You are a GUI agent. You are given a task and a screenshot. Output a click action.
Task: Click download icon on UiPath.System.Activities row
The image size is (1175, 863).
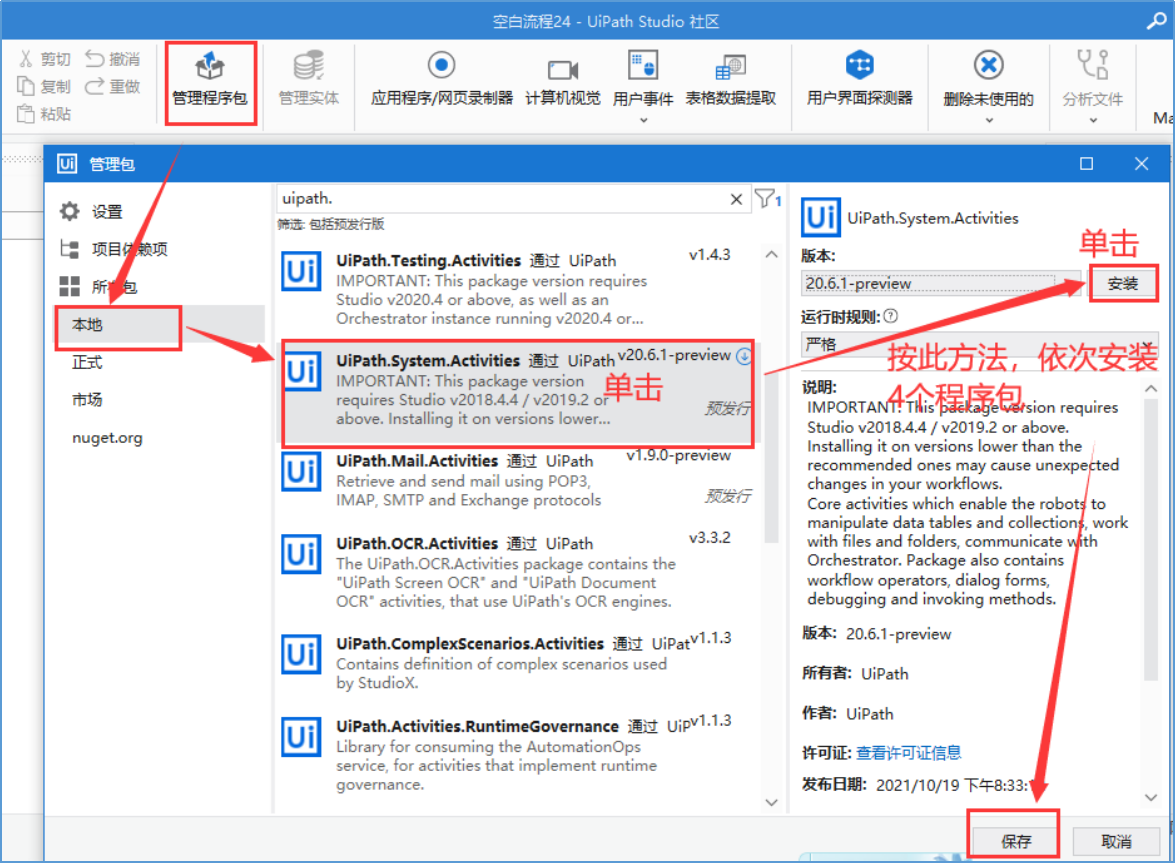744,356
